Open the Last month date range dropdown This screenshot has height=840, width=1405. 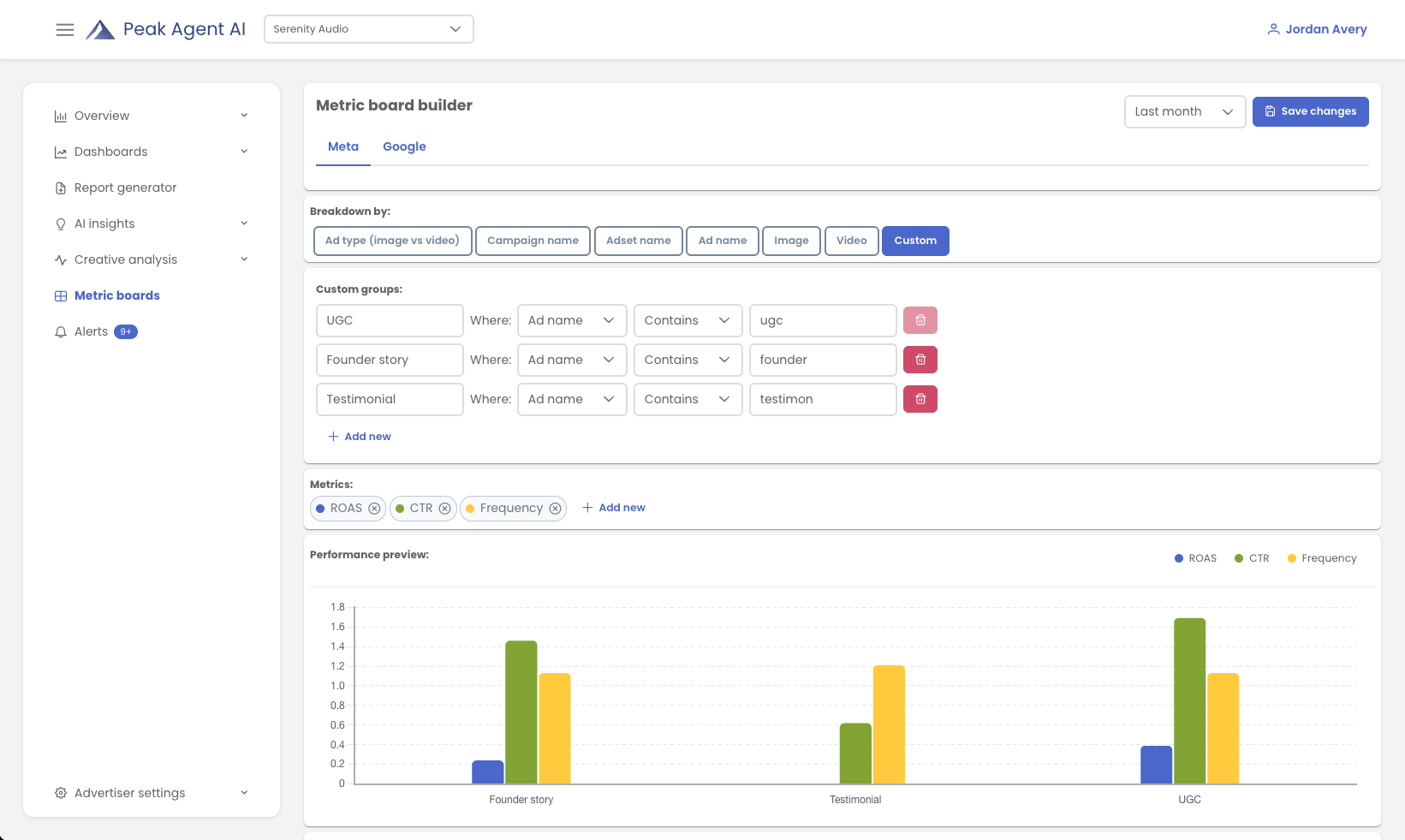click(1185, 111)
